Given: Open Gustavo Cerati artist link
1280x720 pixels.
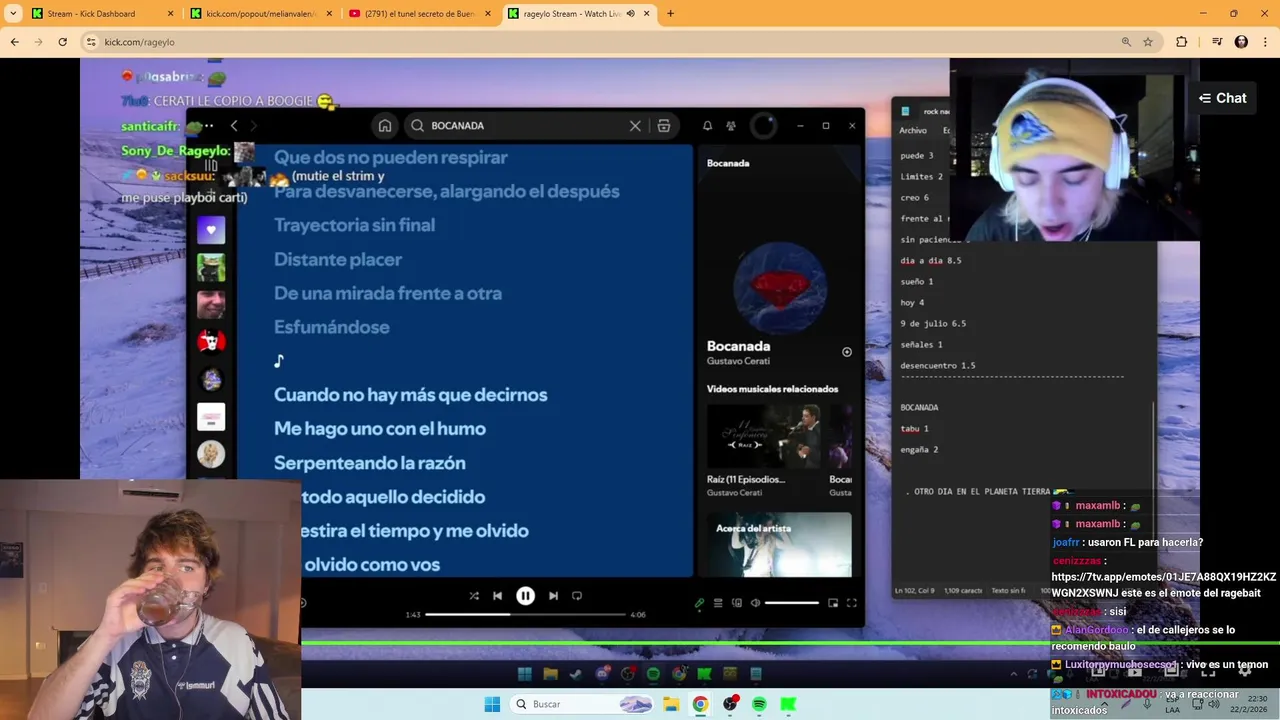Looking at the screenshot, I should [738, 361].
